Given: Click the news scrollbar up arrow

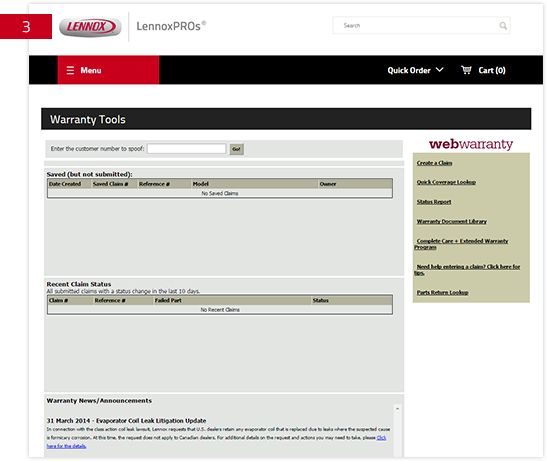Looking at the screenshot, I should (397, 408).
